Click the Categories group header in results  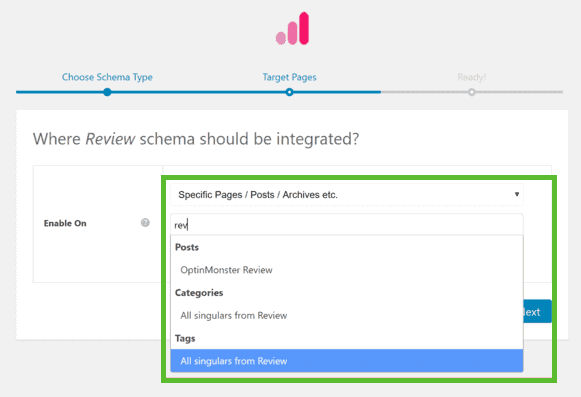pos(199,293)
